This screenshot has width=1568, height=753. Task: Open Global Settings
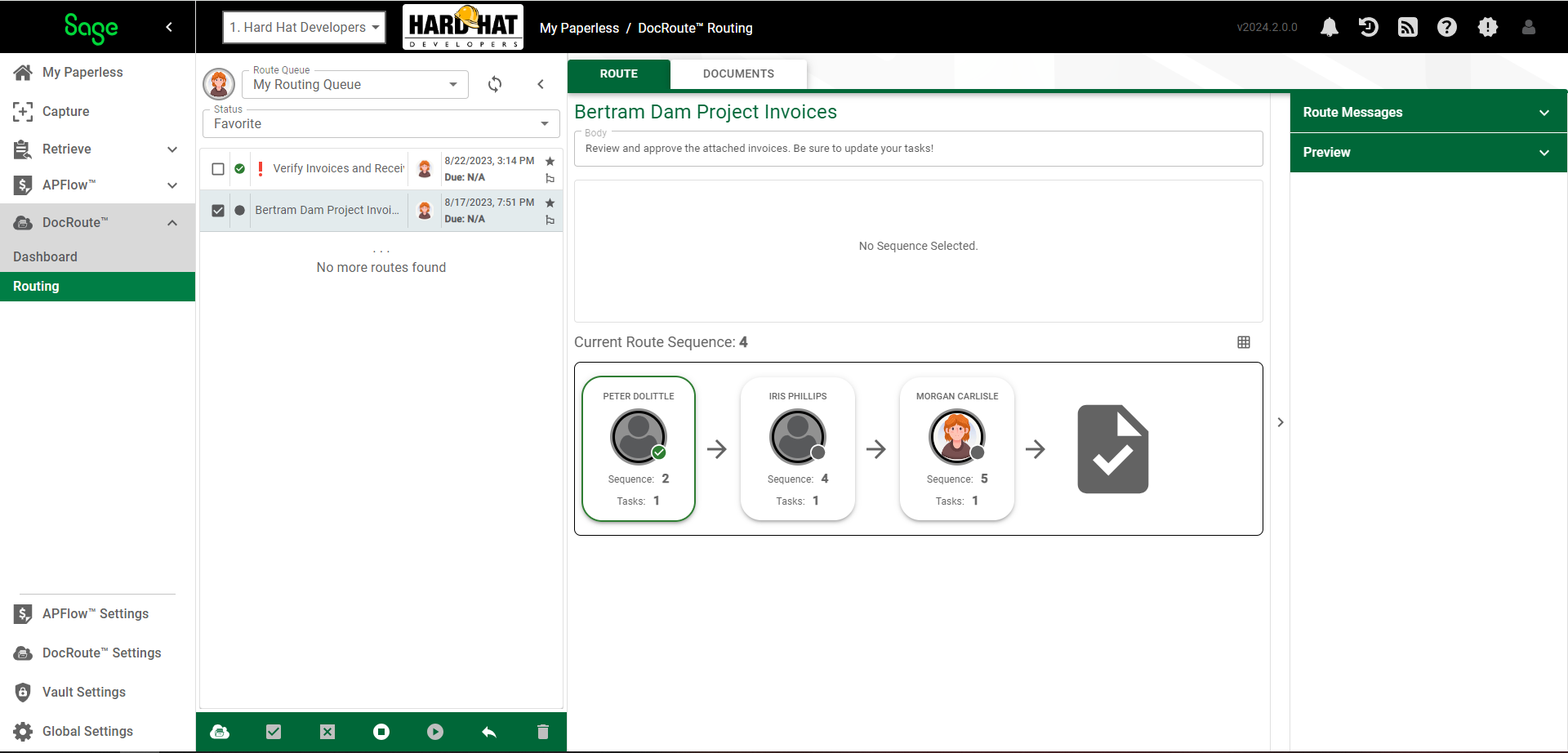click(x=97, y=732)
